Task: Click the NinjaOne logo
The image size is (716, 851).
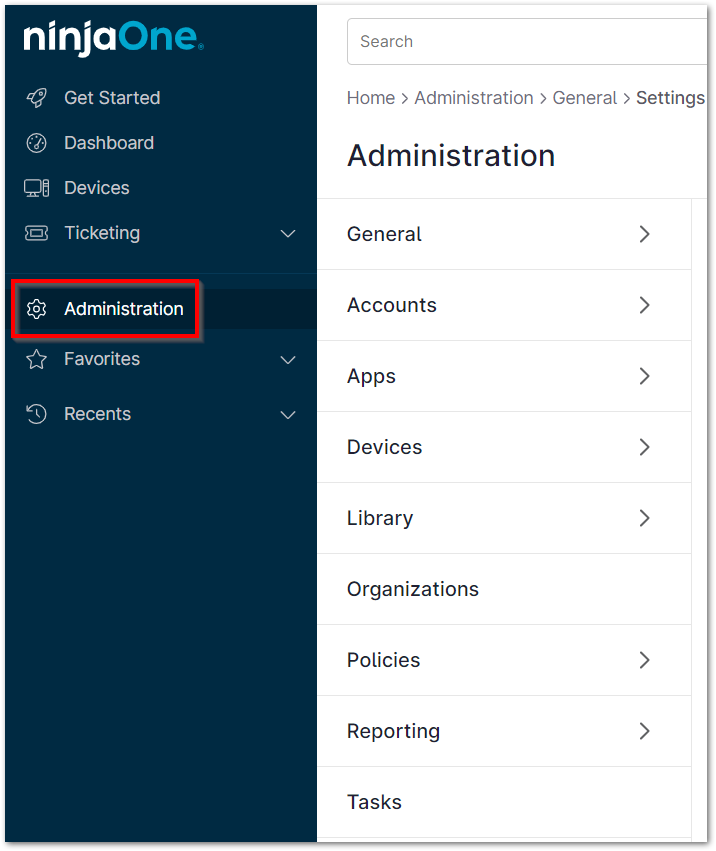Action: click(113, 39)
